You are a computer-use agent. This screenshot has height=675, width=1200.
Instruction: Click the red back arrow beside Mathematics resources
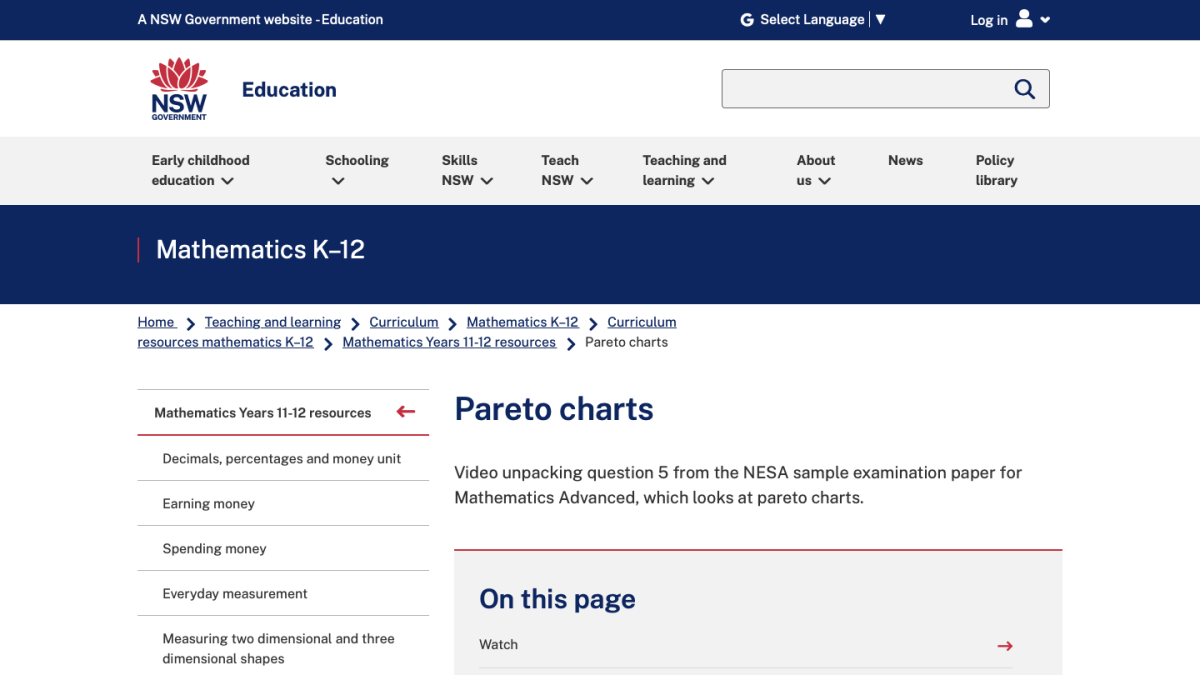405,411
